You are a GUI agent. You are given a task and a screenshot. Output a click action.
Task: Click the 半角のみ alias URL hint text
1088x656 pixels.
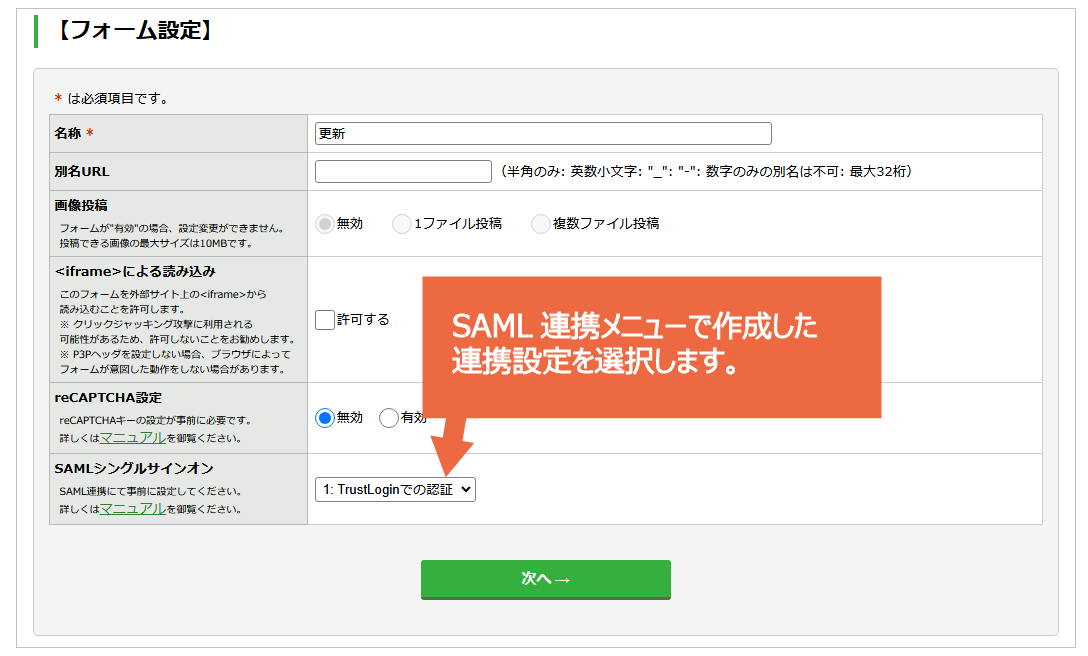click(x=706, y=171)
